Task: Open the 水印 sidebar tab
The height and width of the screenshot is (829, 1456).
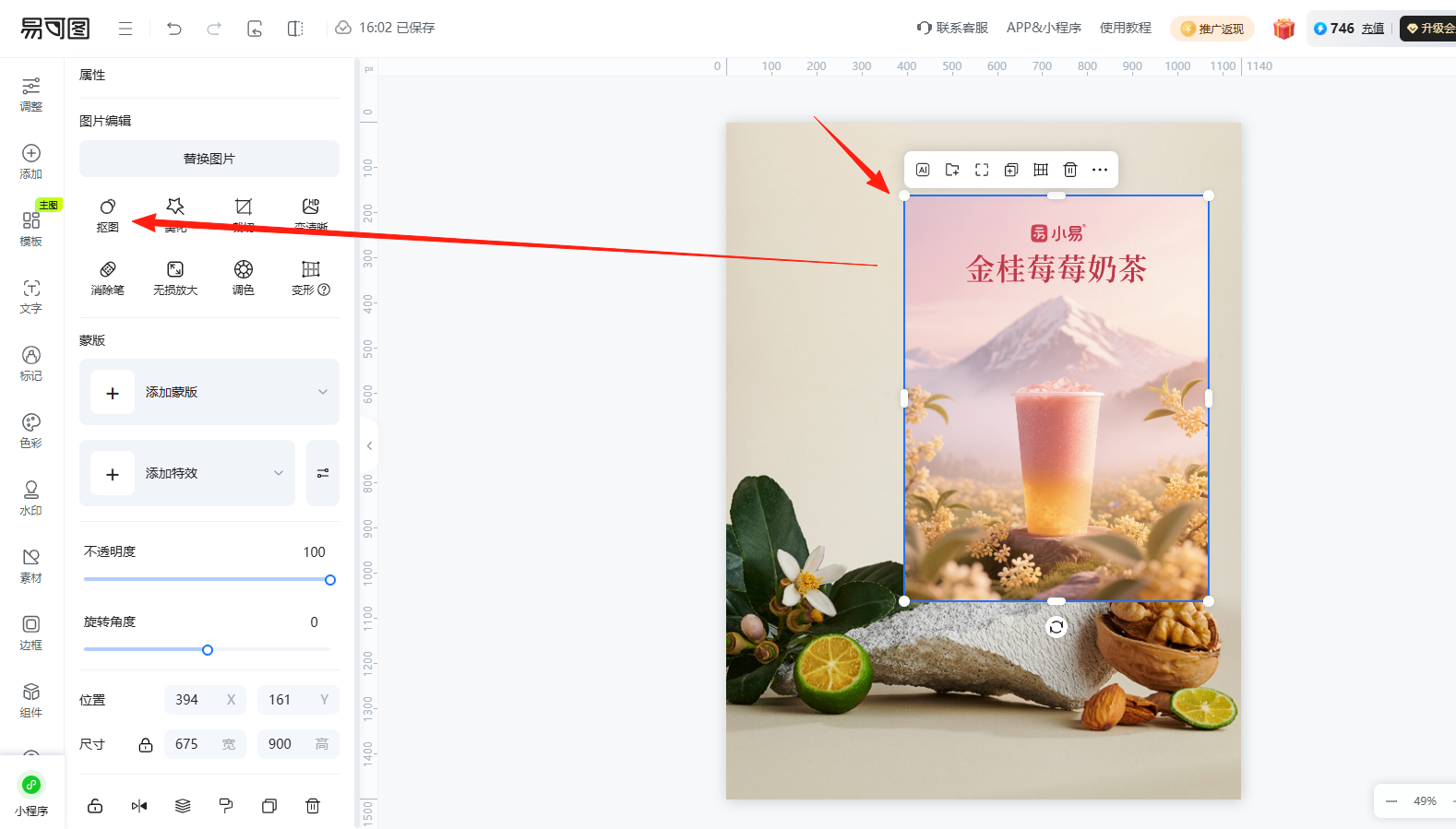Action: (31, 498)
